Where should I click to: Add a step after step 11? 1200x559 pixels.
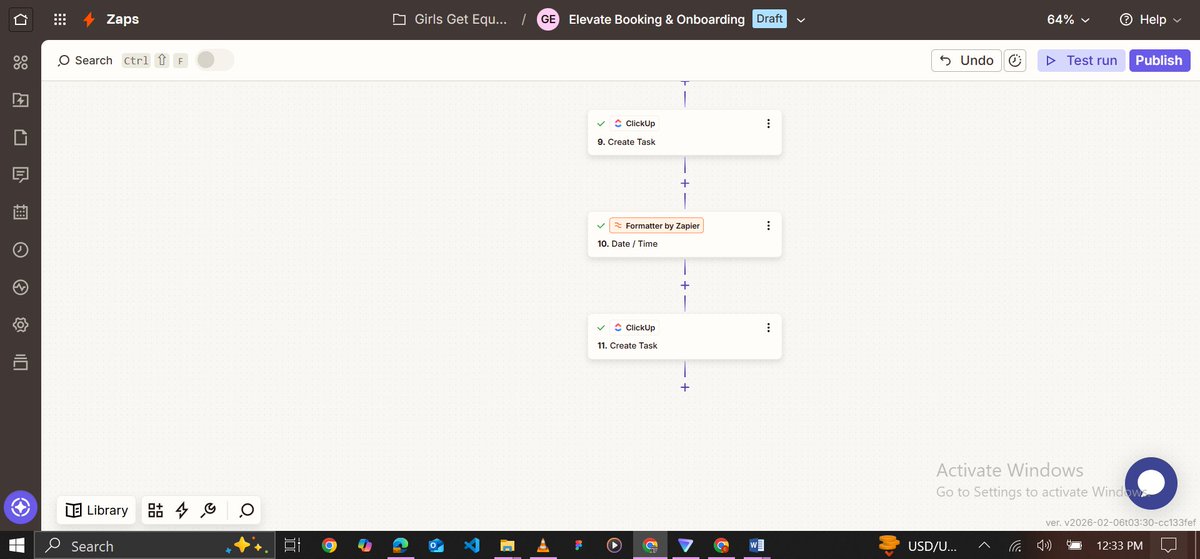685,387
